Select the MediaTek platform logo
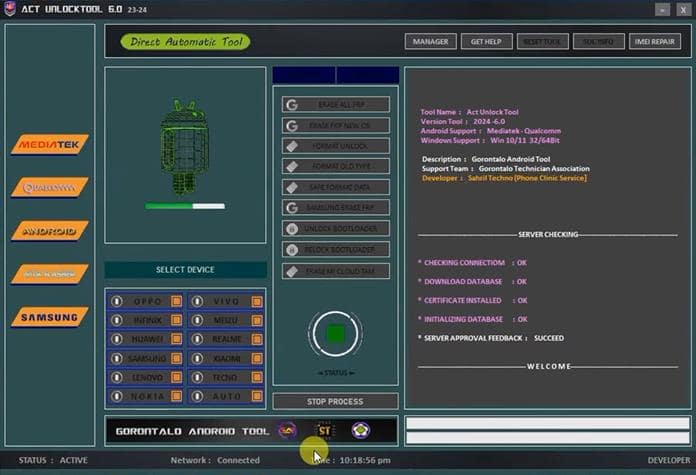This screenshot has height=475, width=696. point(50,145)
